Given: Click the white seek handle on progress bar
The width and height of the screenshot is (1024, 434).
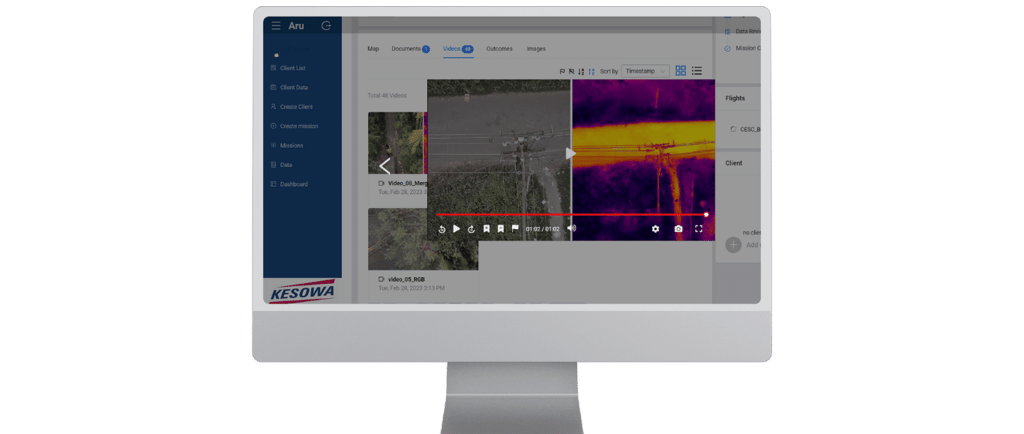Looking at the screenshot, I should [706, 214].
